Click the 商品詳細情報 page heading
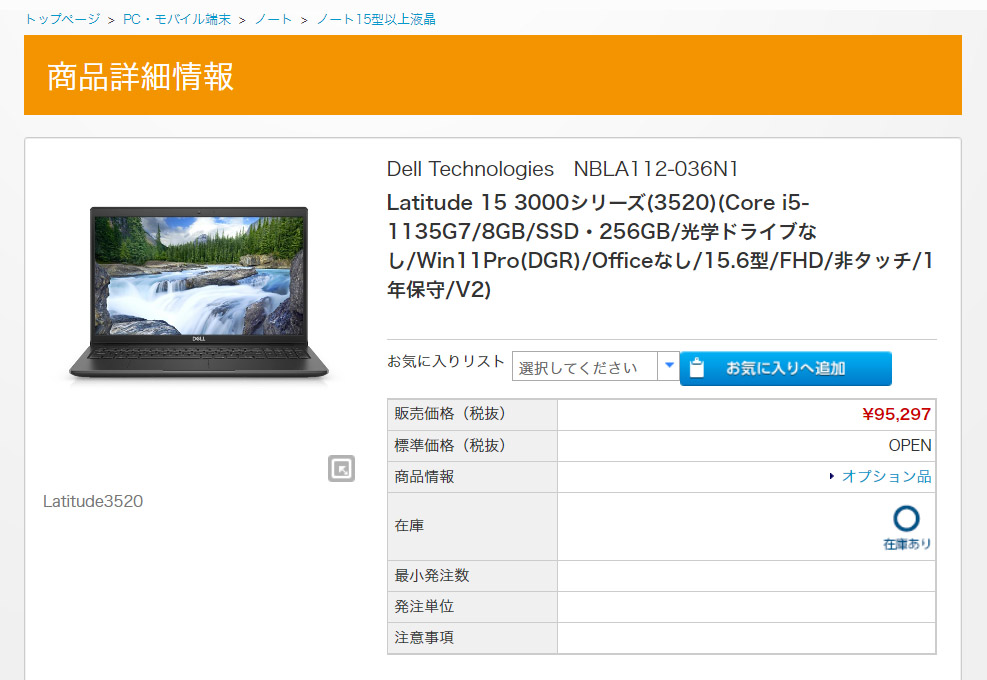The image size is (987, 680). tap(140, 76)
